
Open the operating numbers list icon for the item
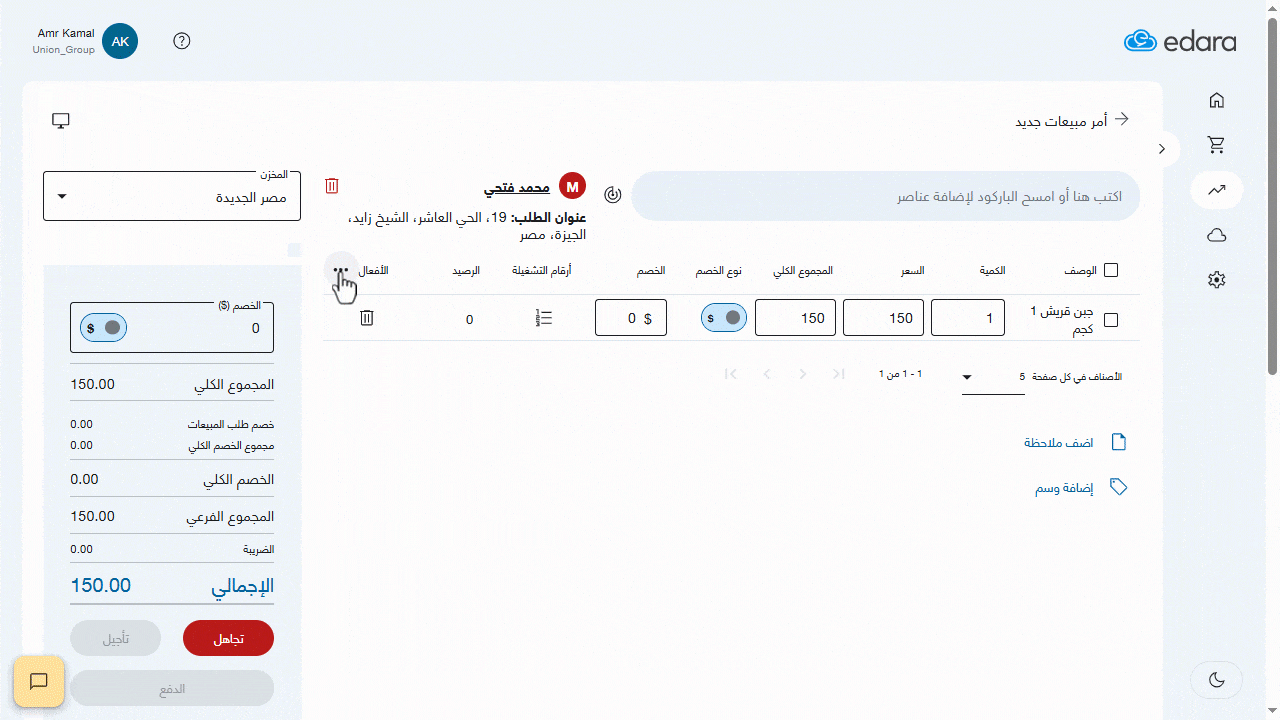544,317
